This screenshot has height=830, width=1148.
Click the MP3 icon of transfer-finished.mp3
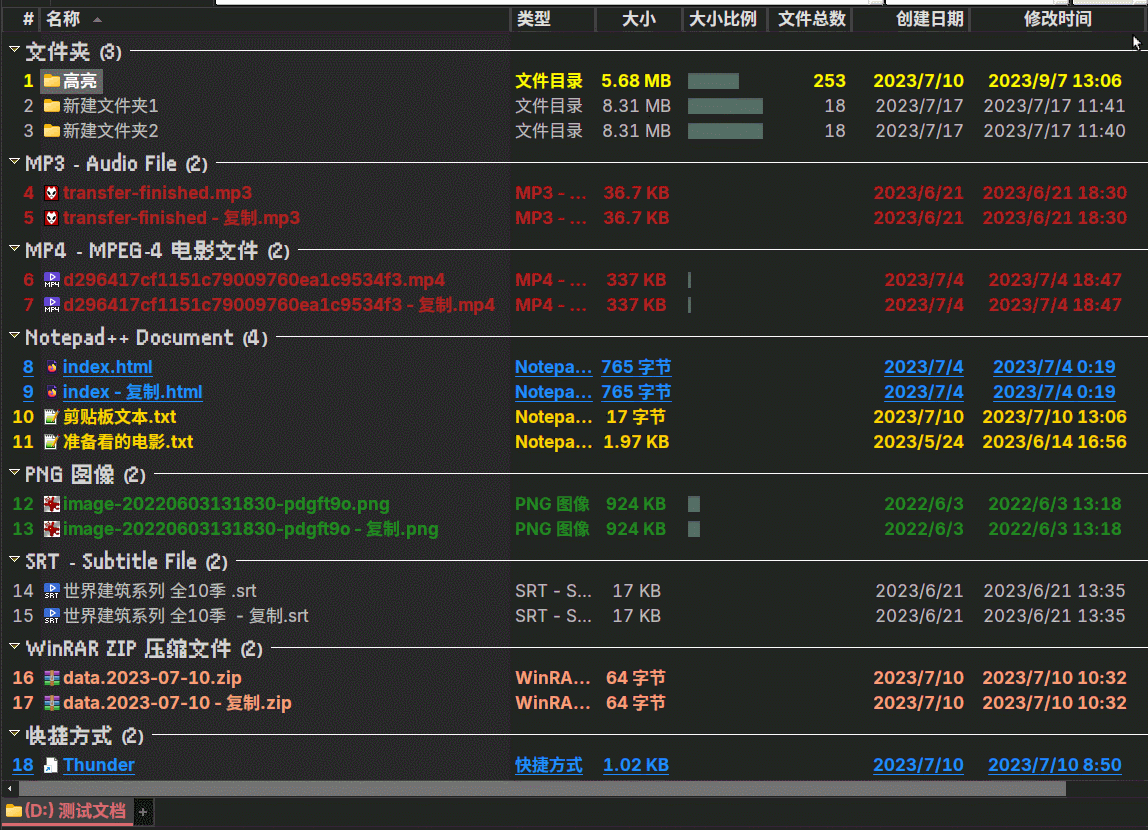[51, 193]
